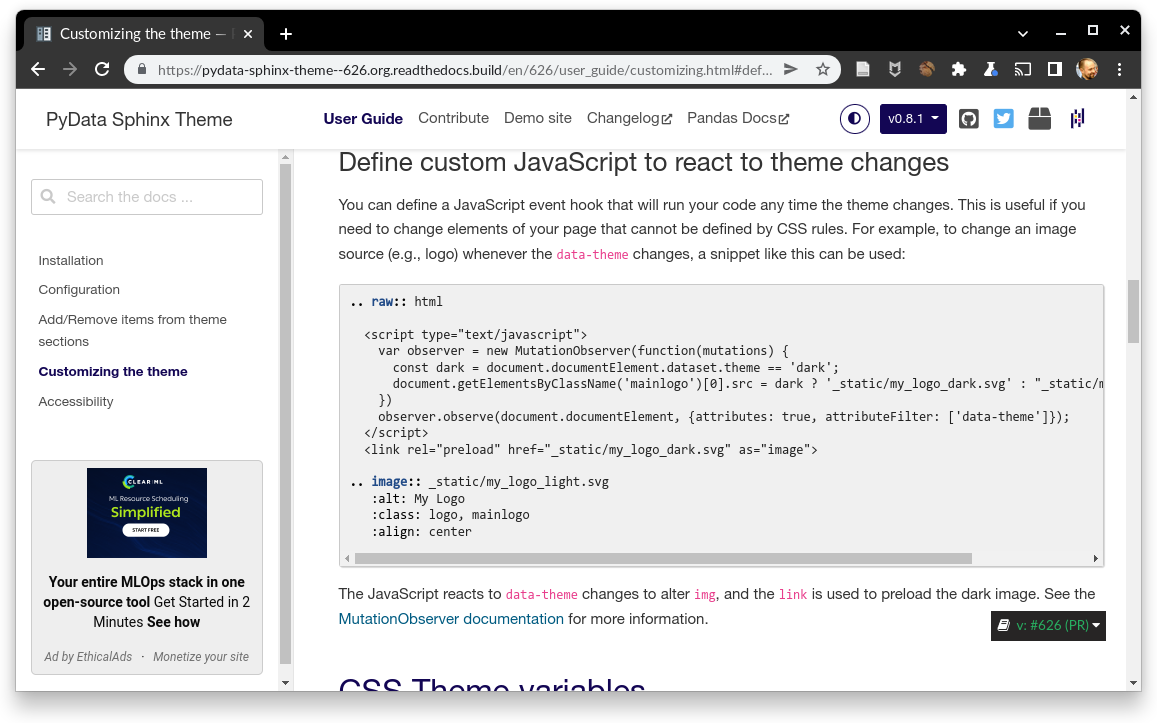
Task: Click the lock site-info icon
Action: pyautogui.click(x=141, y=70)
